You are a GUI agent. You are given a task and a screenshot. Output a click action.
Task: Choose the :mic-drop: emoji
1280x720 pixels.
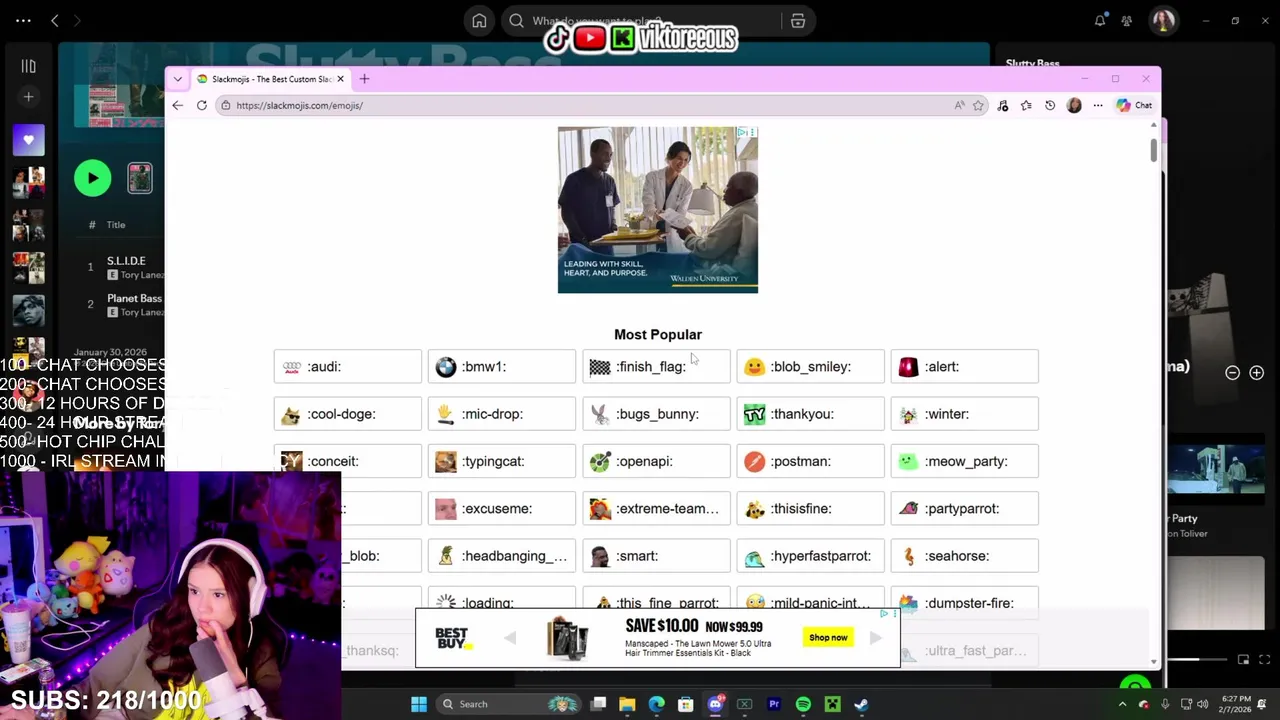pyautogui.click(x=502, y=414)
